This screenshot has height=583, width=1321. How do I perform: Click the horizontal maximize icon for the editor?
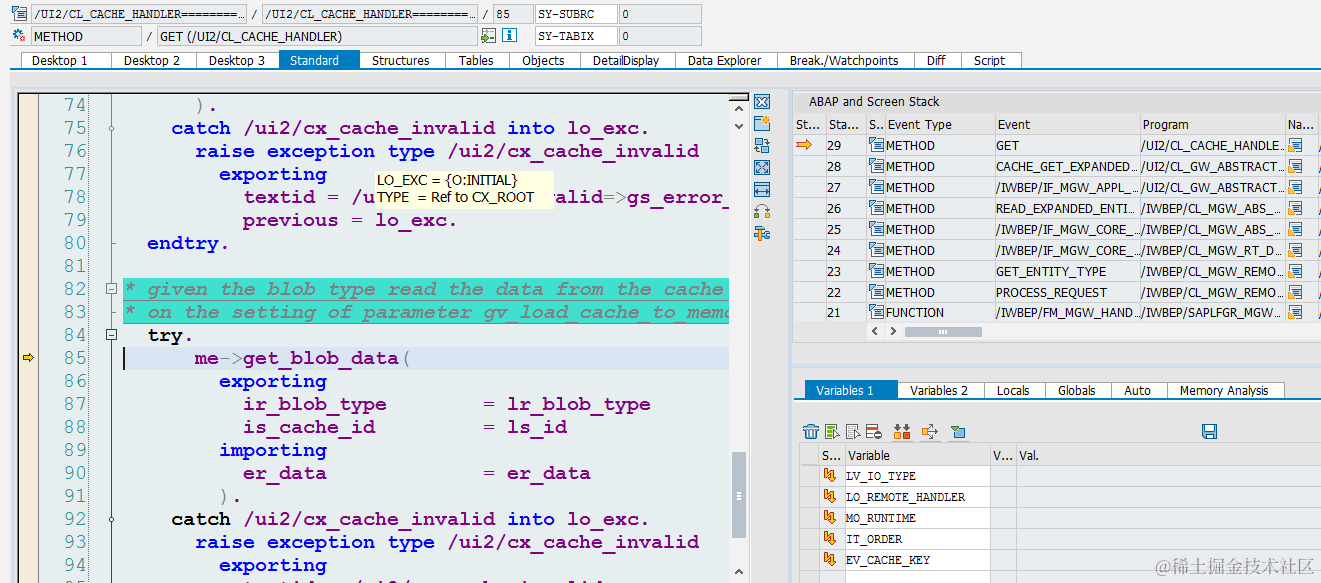(x=762, y=190)
